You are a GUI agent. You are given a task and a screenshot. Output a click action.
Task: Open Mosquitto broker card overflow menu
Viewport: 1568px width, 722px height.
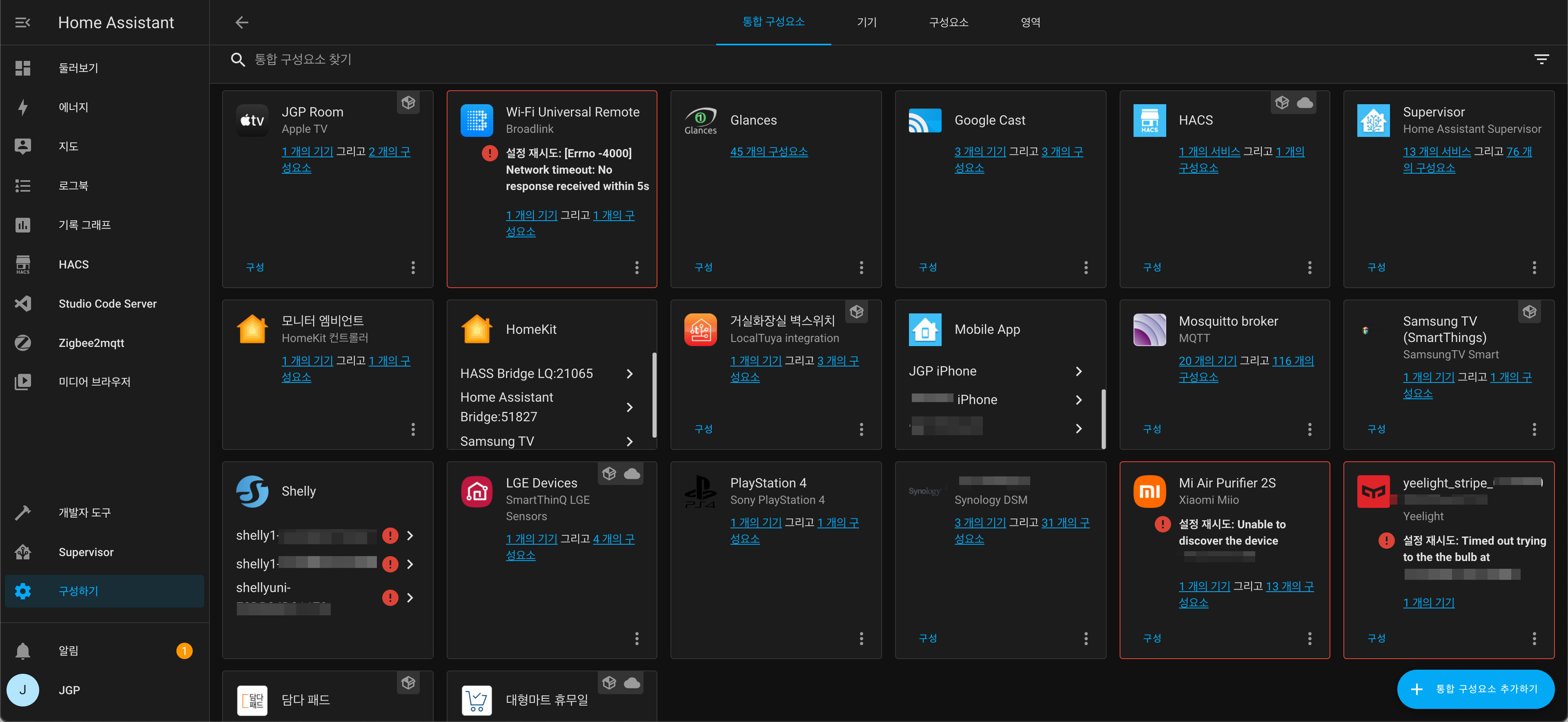1309,429
